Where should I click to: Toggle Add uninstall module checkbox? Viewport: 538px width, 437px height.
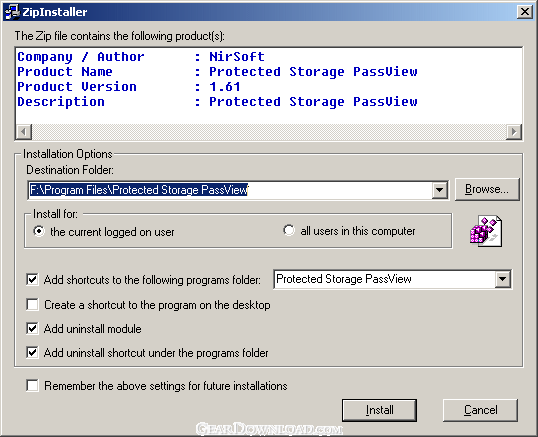click(x=32, y=328)
